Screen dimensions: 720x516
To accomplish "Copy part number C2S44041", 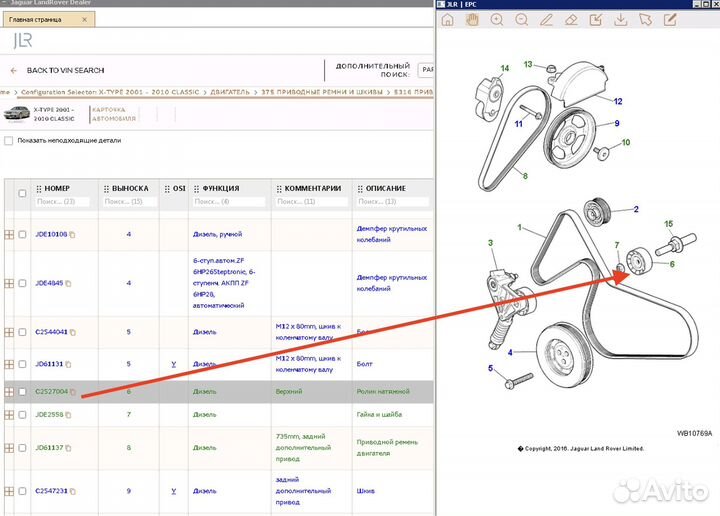I will [x=73, y=332].
